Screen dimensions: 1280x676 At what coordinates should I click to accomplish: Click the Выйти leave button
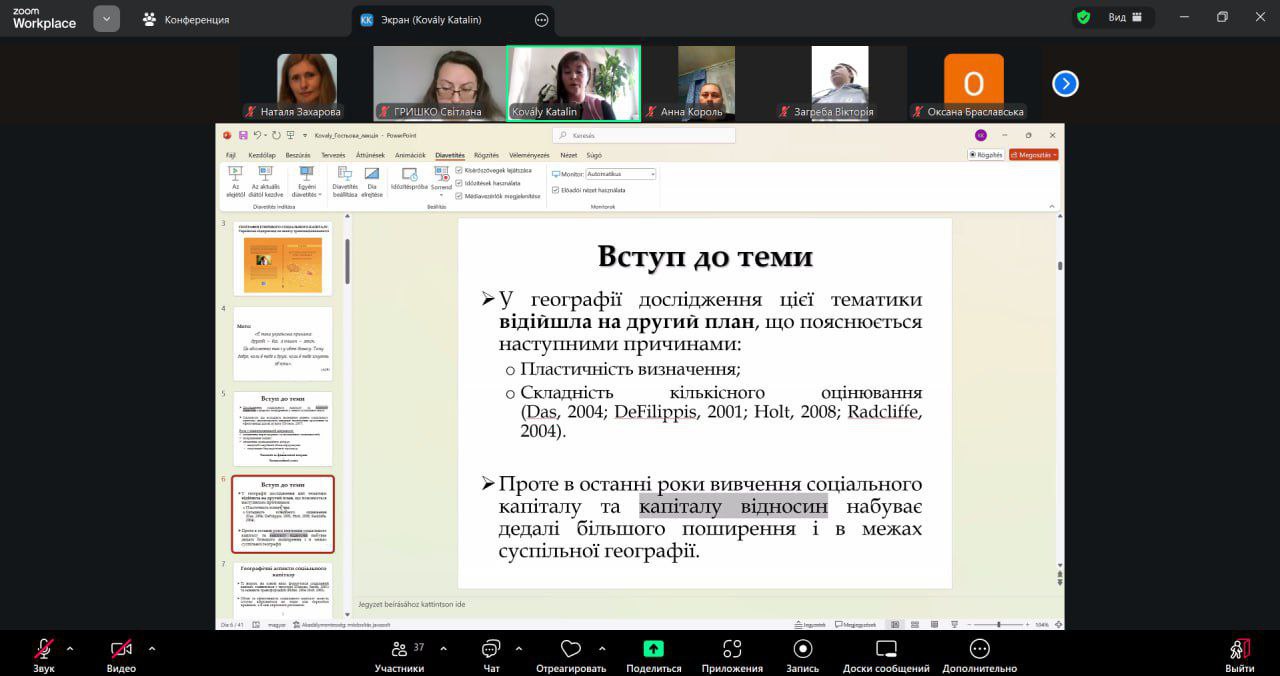[1239, 649]
